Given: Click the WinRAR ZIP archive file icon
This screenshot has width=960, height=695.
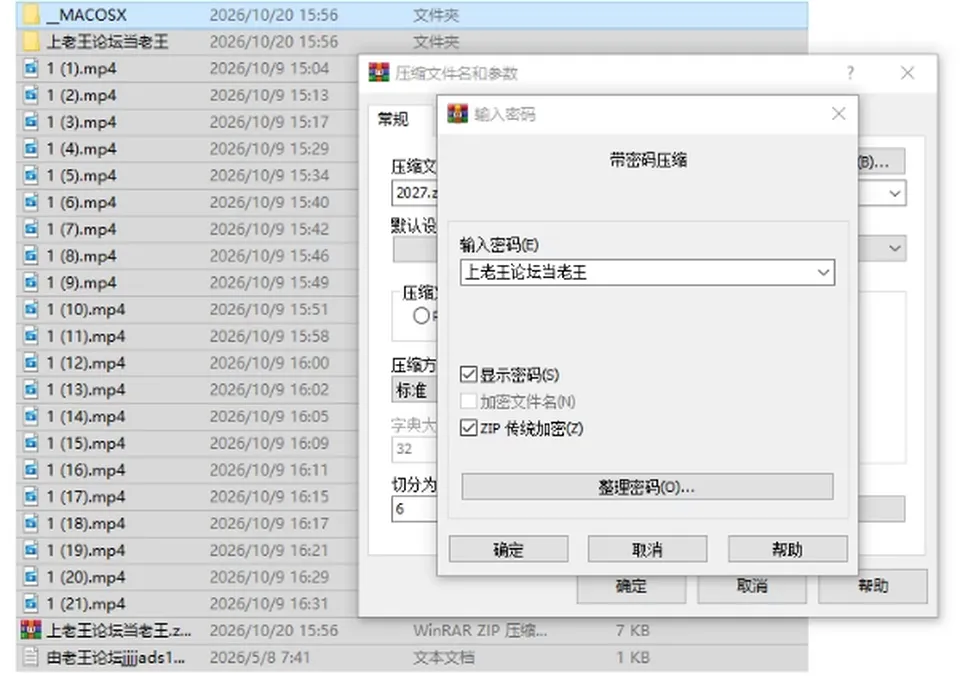Looking at the screenshot, I should coord(31,629).
